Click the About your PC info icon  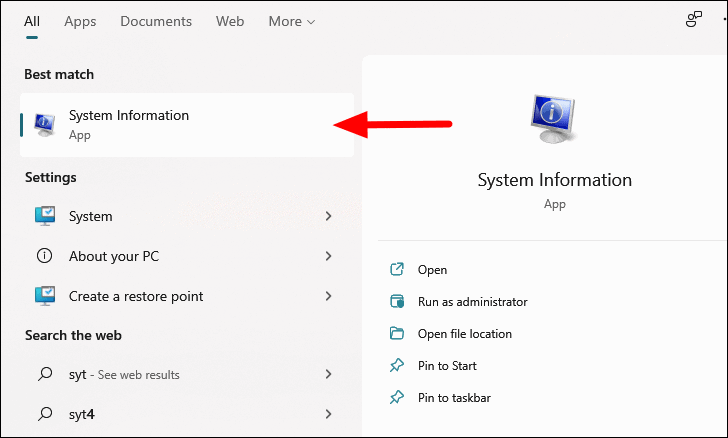45,255
